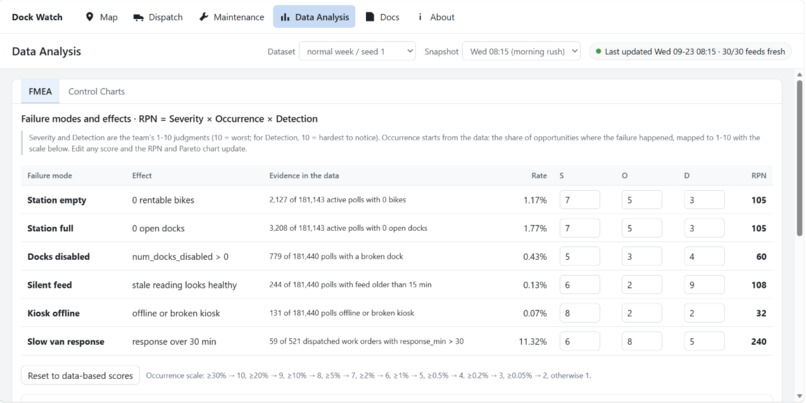
Task: Click the Docks disabled failure mode
Action: pyautogui.click(x=59, y=257)
